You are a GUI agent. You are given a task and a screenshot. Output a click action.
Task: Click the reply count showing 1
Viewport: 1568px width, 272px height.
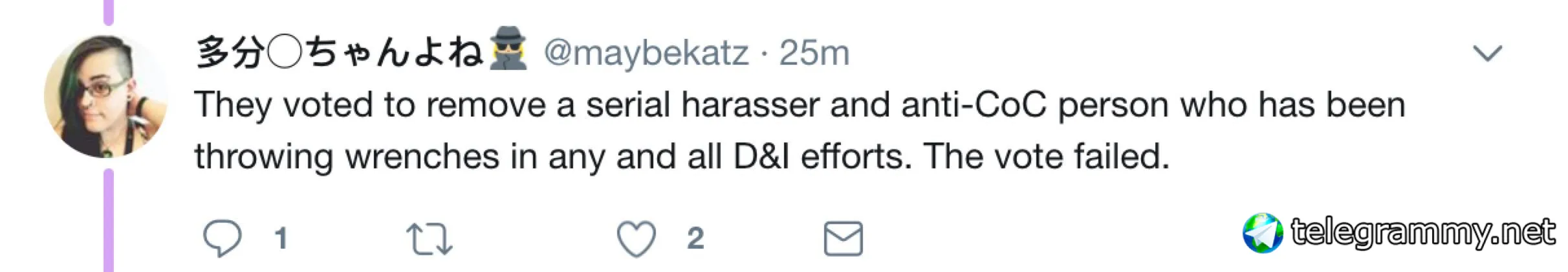[281, 238]
